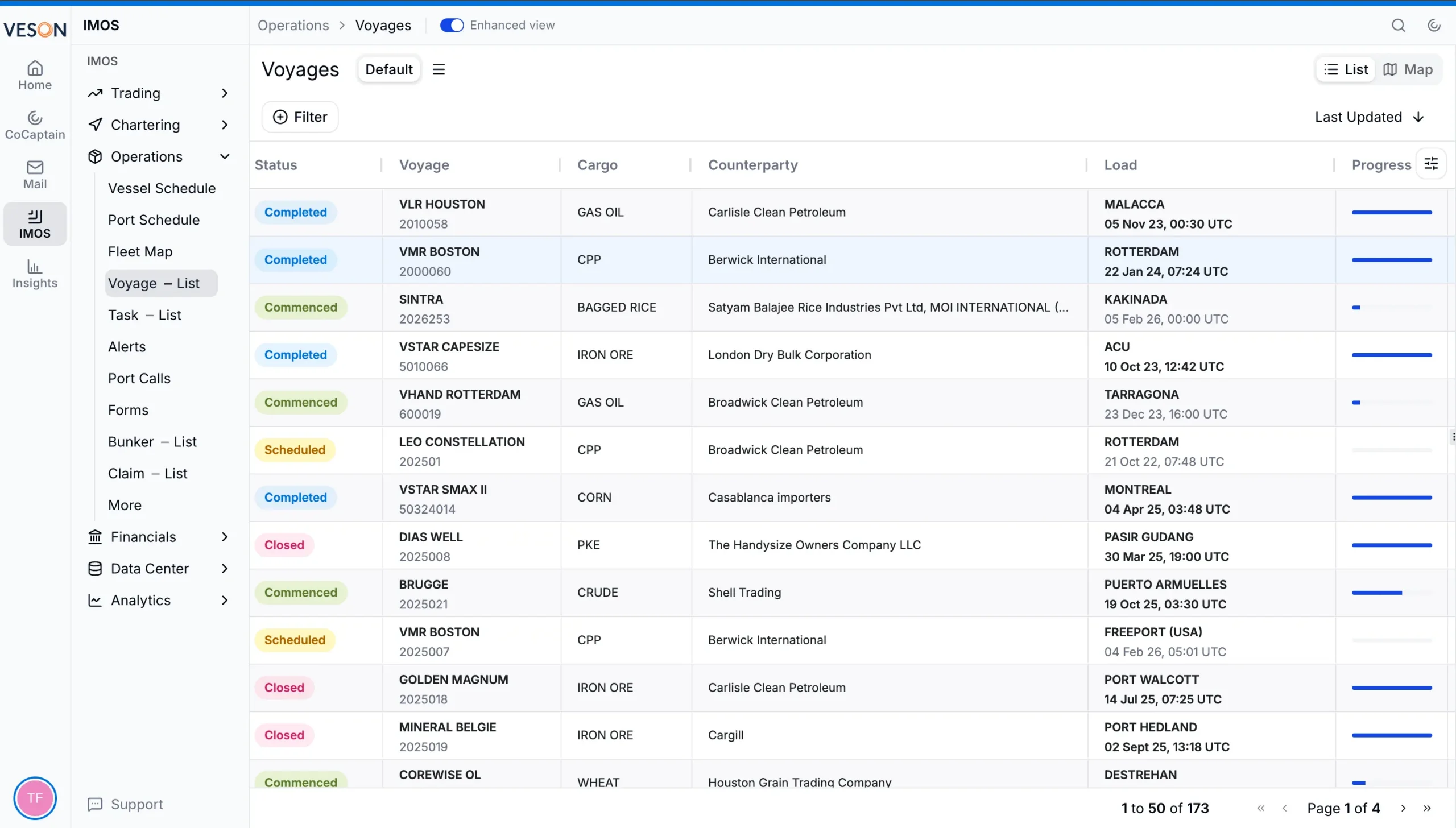Open Support chat icon

pos(95,804)
